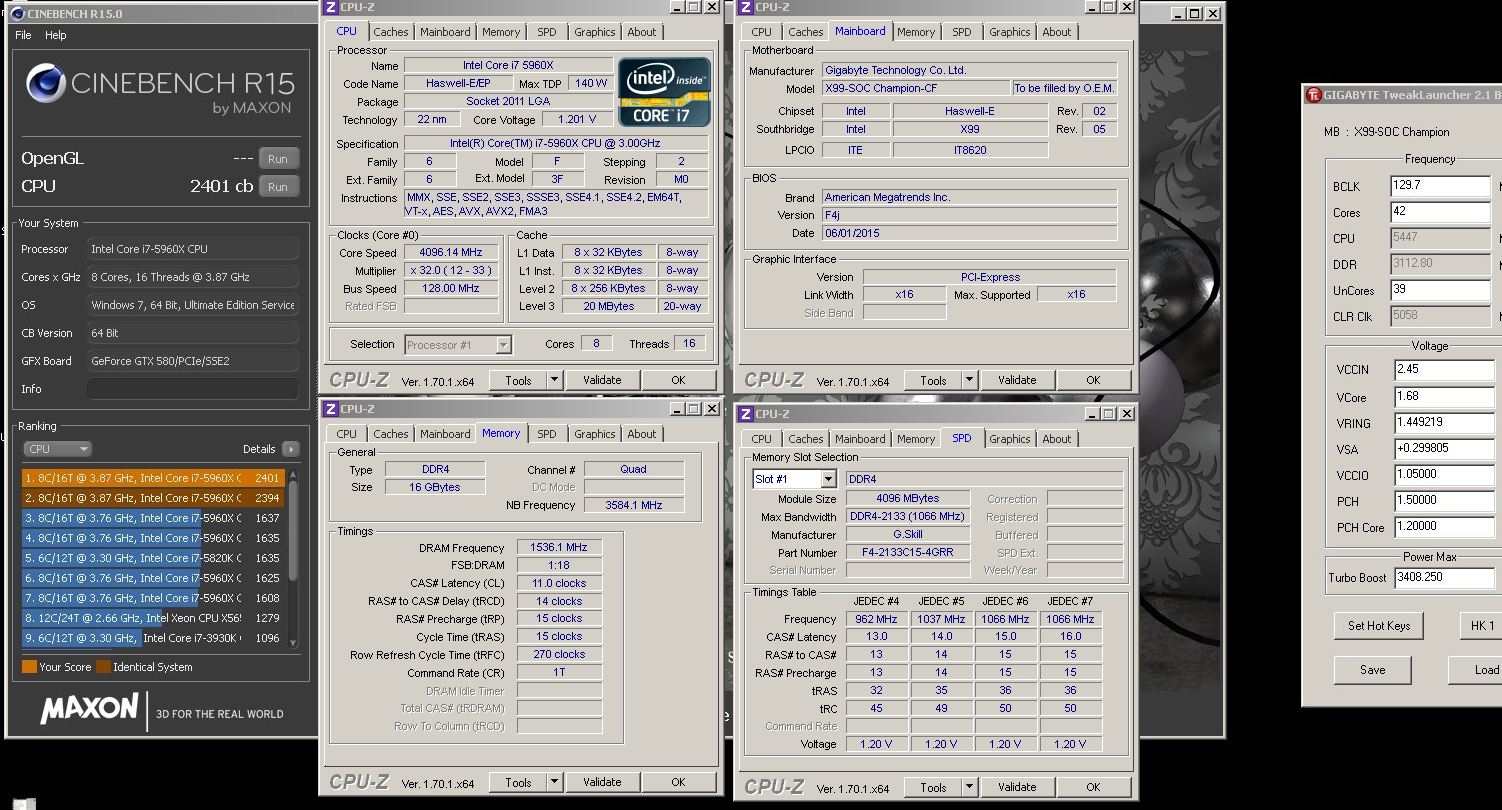The height and width of the screenshot is (810, 1502).
Task: Click CPU-Z title icon of the Memory window
Action: click(331, 409)
